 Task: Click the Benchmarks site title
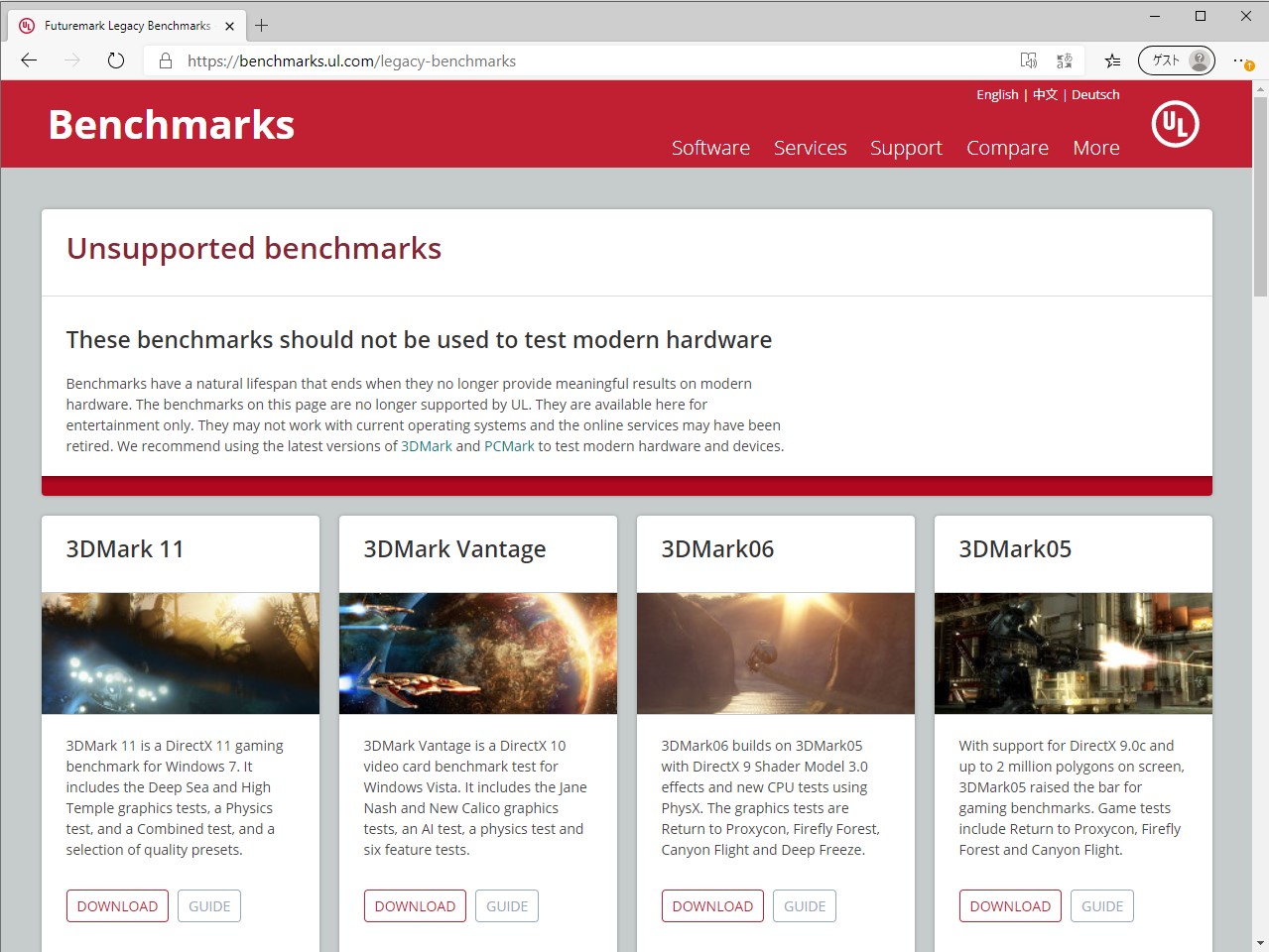click(x=172, y=125)
